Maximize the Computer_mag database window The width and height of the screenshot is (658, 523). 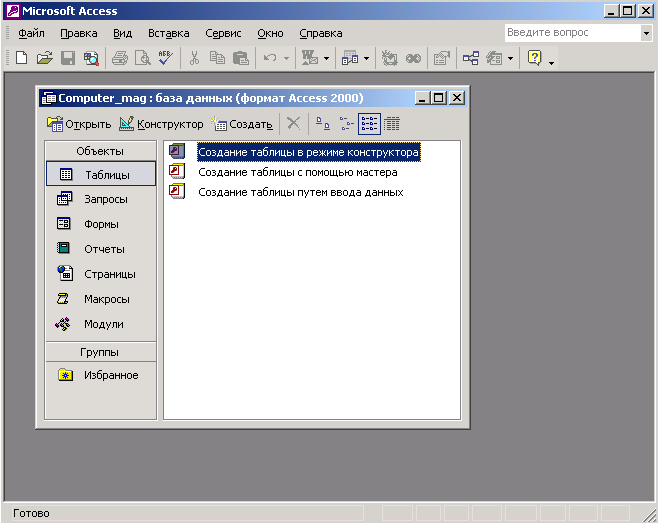[439, 98]
